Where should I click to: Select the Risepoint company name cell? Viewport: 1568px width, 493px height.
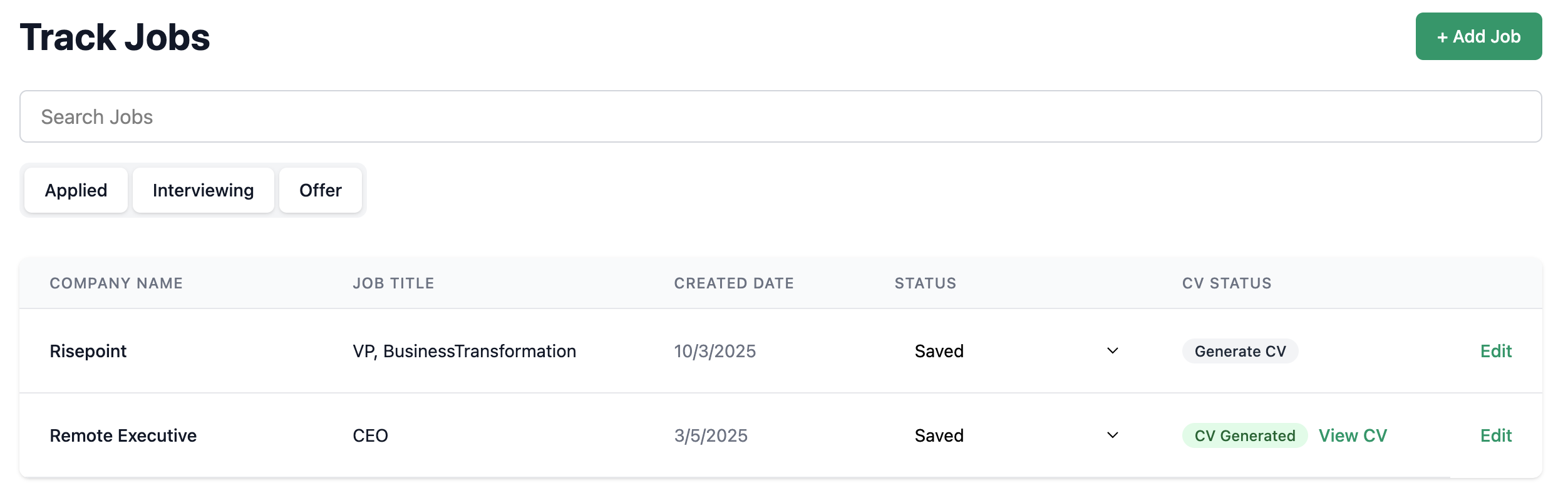pyautogui.click(x=88, y=351)
